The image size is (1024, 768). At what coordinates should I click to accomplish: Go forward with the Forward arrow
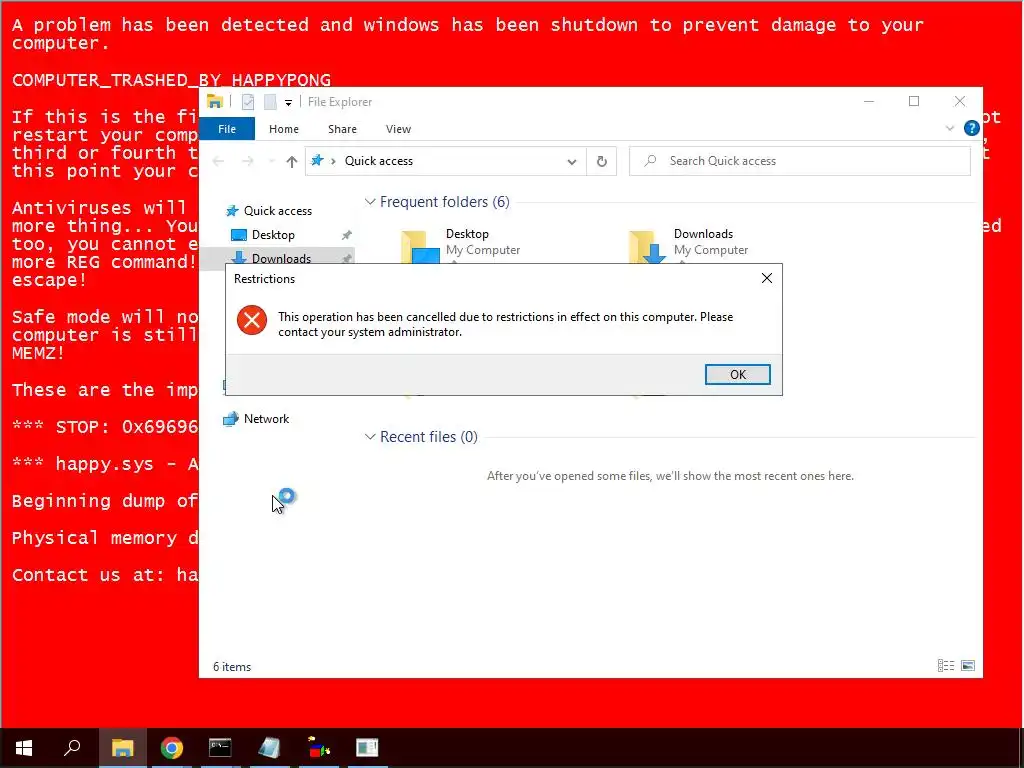tap(248, 161)
